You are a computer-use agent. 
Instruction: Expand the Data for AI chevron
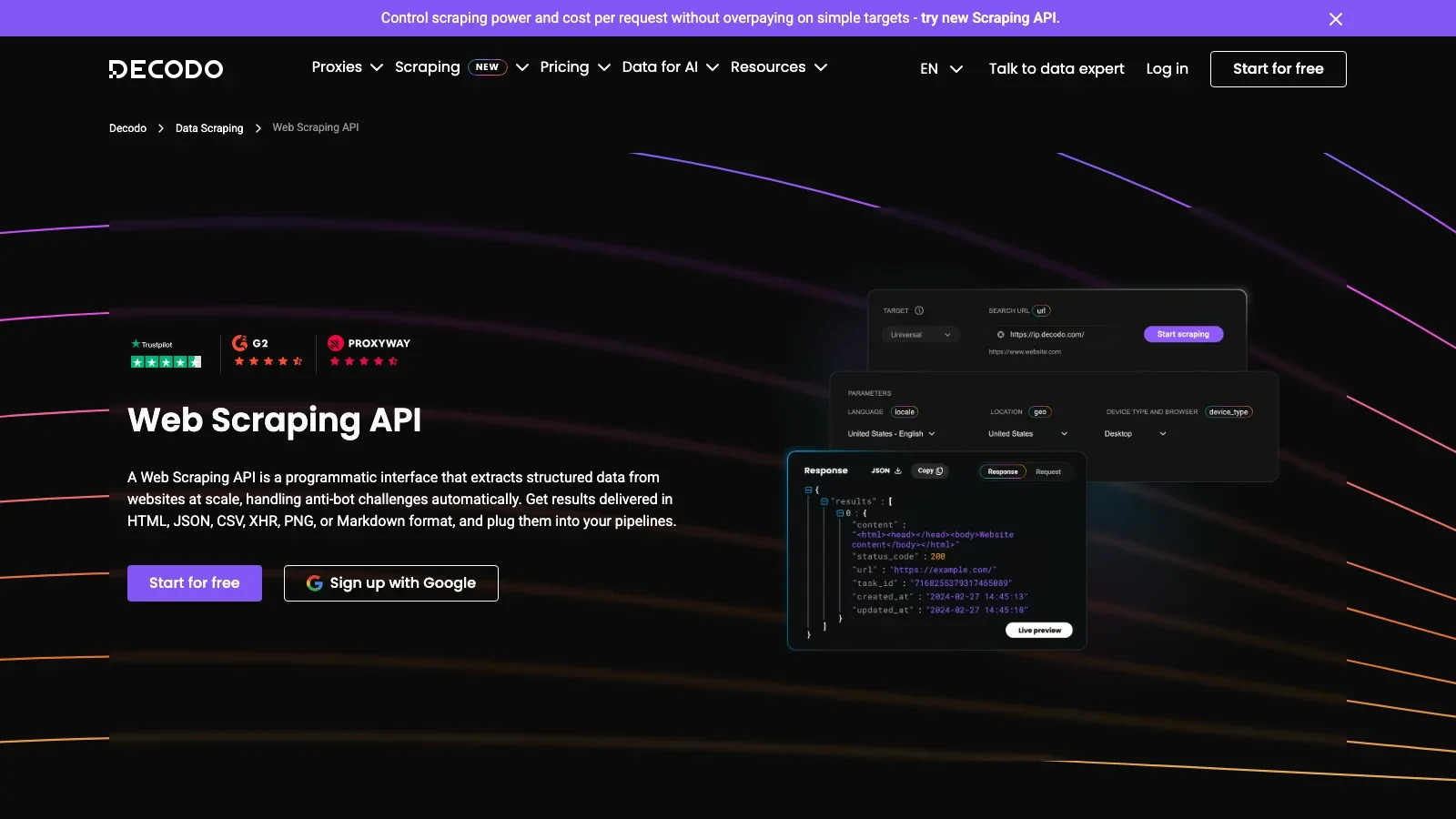(x=713, y=67)
